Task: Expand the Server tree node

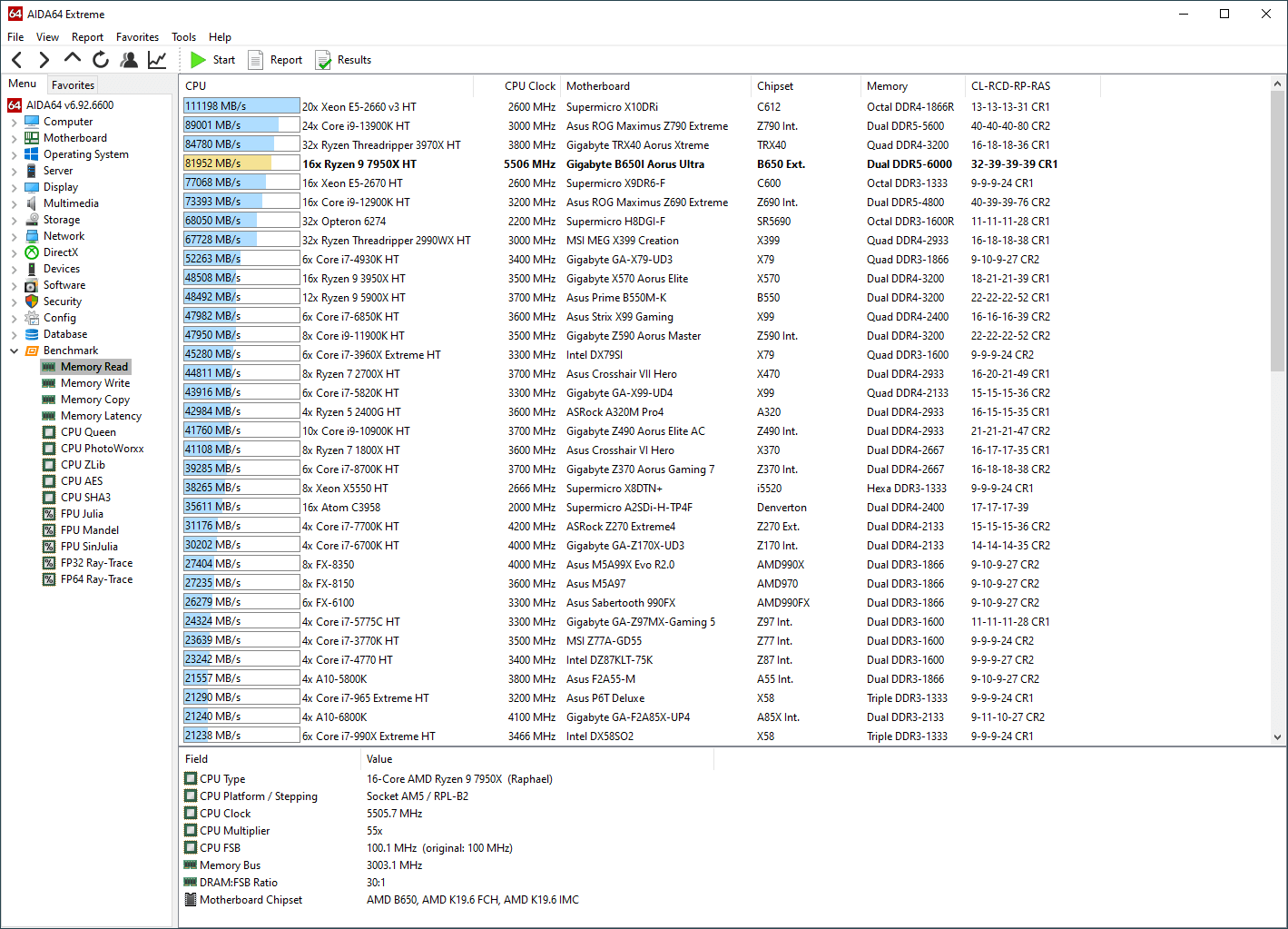Action: pos(14,171)
